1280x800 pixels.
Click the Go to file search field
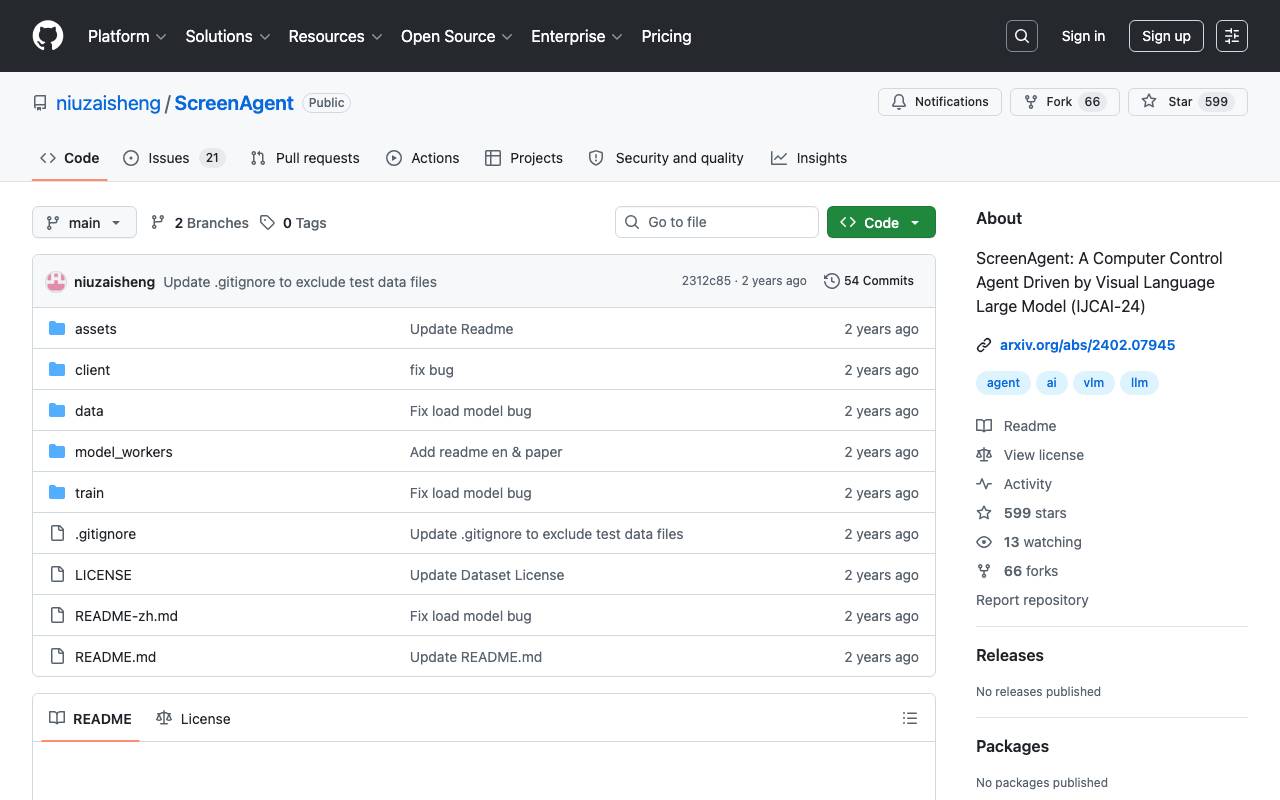coord(717,222)
